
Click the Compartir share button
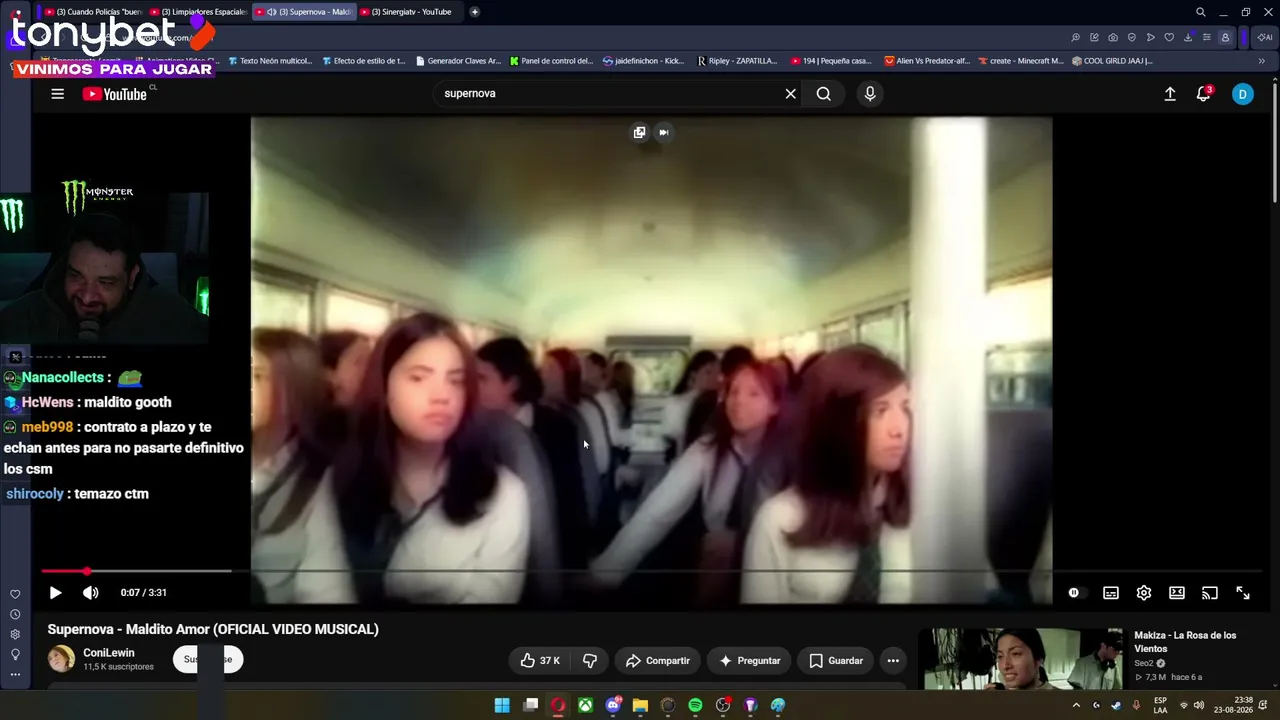658,661
